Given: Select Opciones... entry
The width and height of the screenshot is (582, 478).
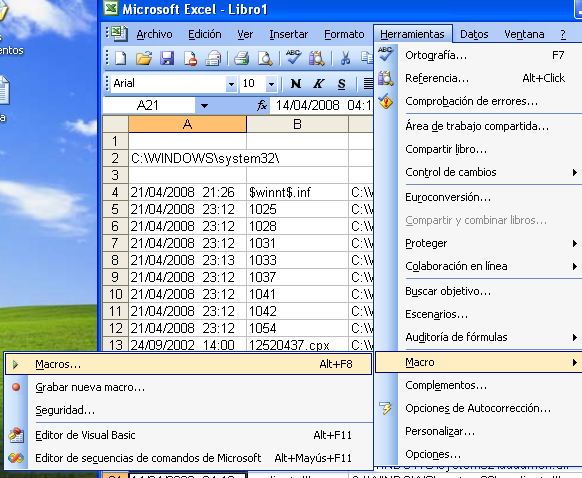Looking at the screenshot, I should 478,454.
